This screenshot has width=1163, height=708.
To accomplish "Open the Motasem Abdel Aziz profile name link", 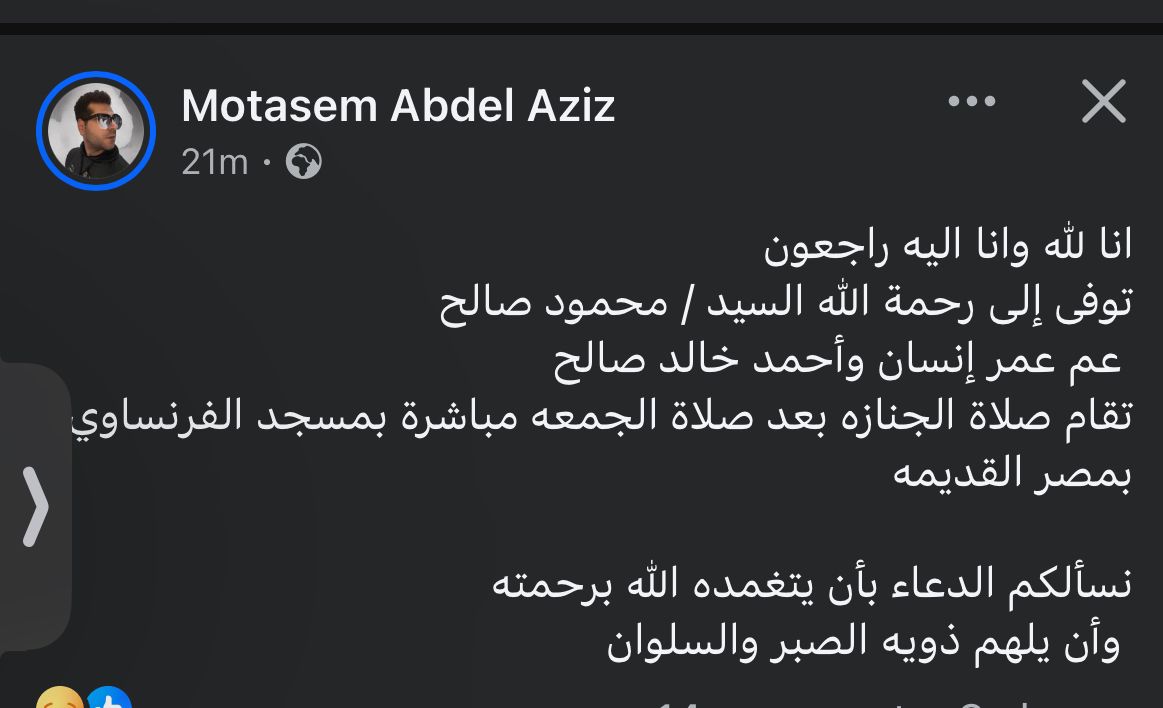I will (x=398, y=105).
